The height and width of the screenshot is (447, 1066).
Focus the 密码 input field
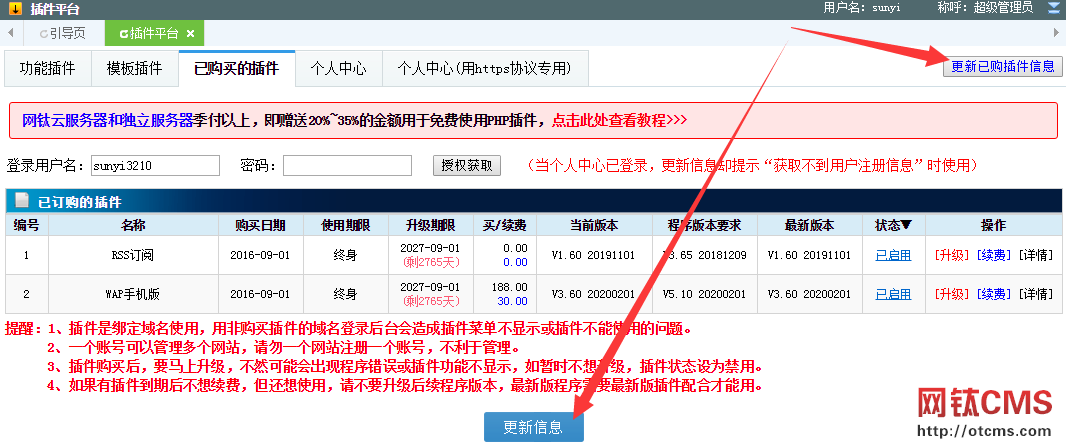(347, 165)
